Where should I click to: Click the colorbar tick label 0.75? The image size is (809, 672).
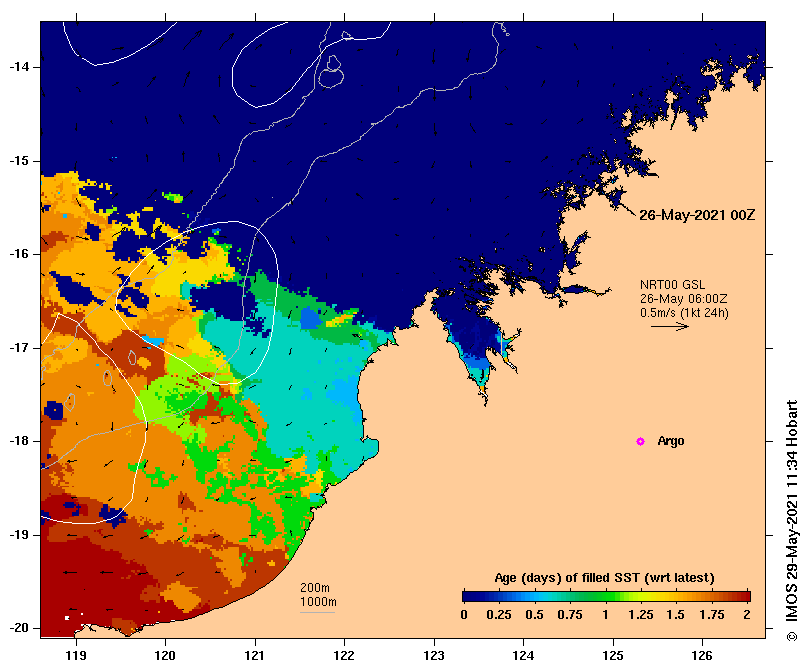pos(570,615)
